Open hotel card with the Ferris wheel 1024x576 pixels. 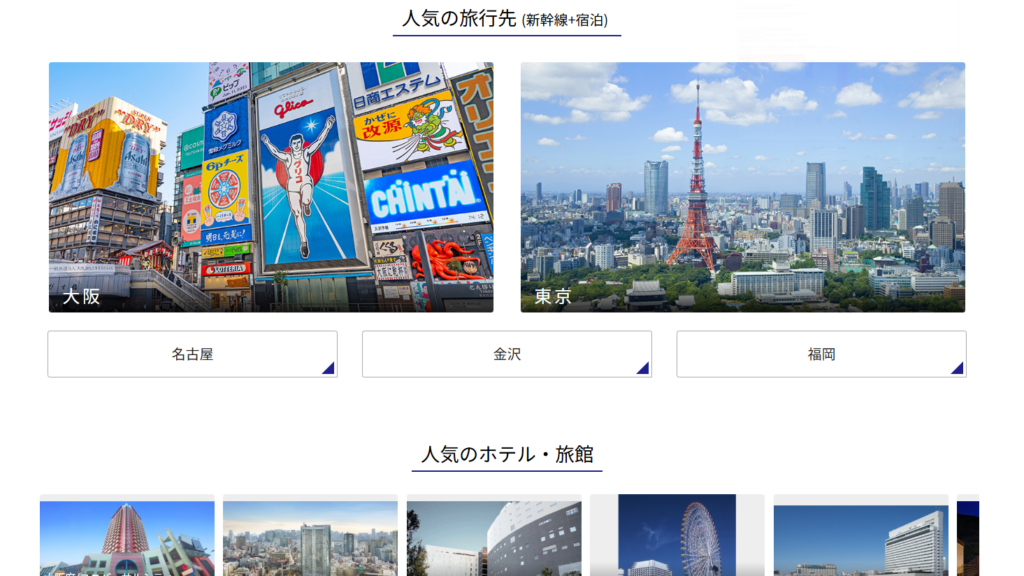click(677, 537)
